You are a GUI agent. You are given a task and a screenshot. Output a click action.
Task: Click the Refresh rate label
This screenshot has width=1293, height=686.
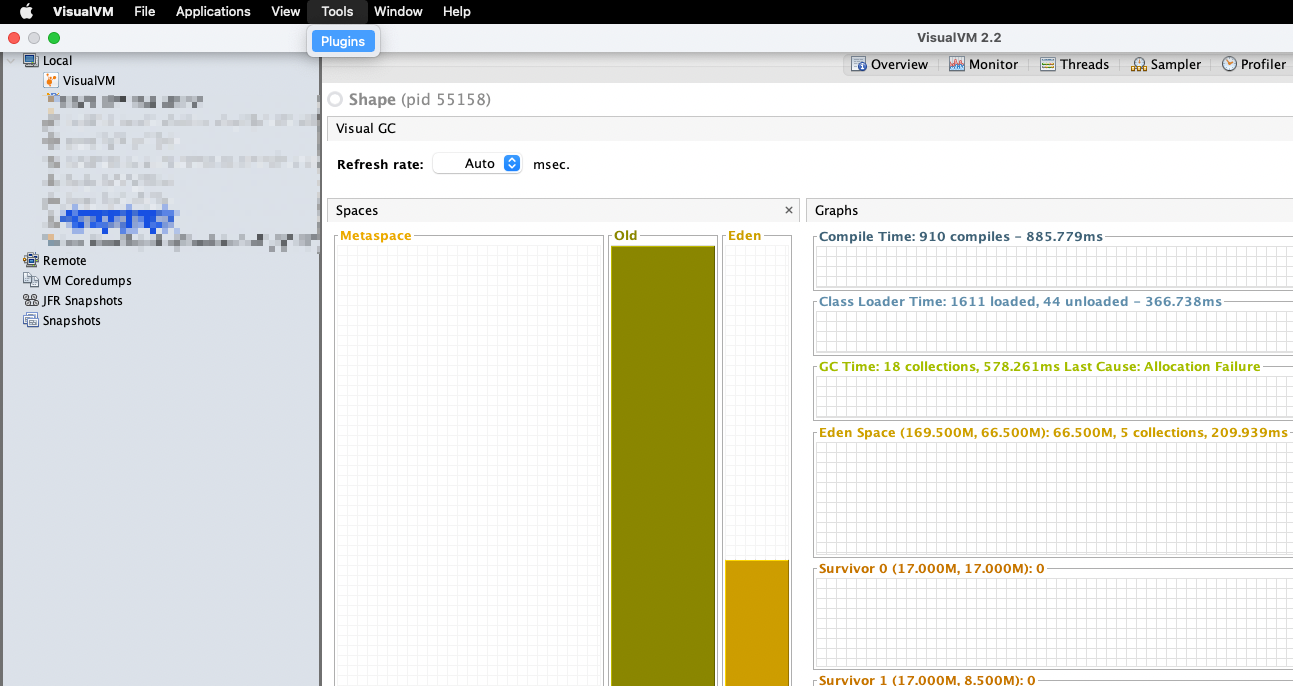pos(380,164)
